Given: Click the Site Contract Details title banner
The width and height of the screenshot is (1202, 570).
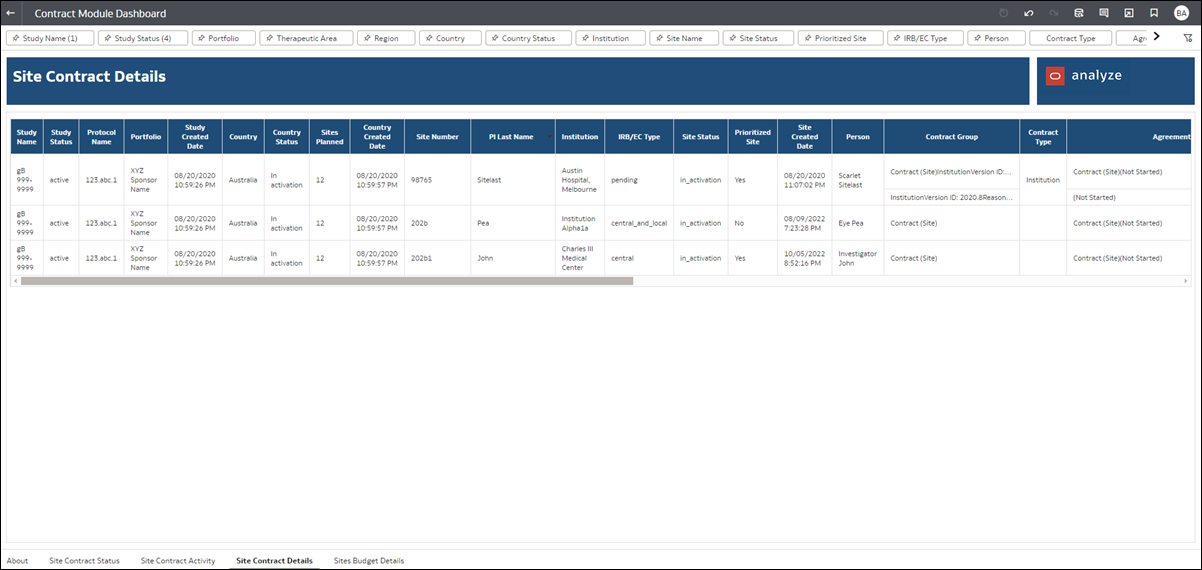Looking at the screenshot, I should (x=518, y=81).
